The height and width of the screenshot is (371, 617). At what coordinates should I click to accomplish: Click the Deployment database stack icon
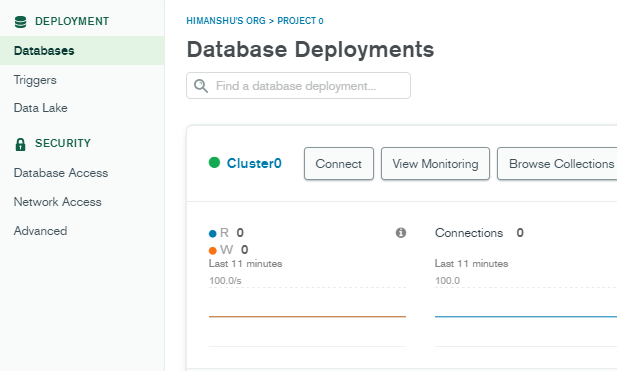point(20,22)
